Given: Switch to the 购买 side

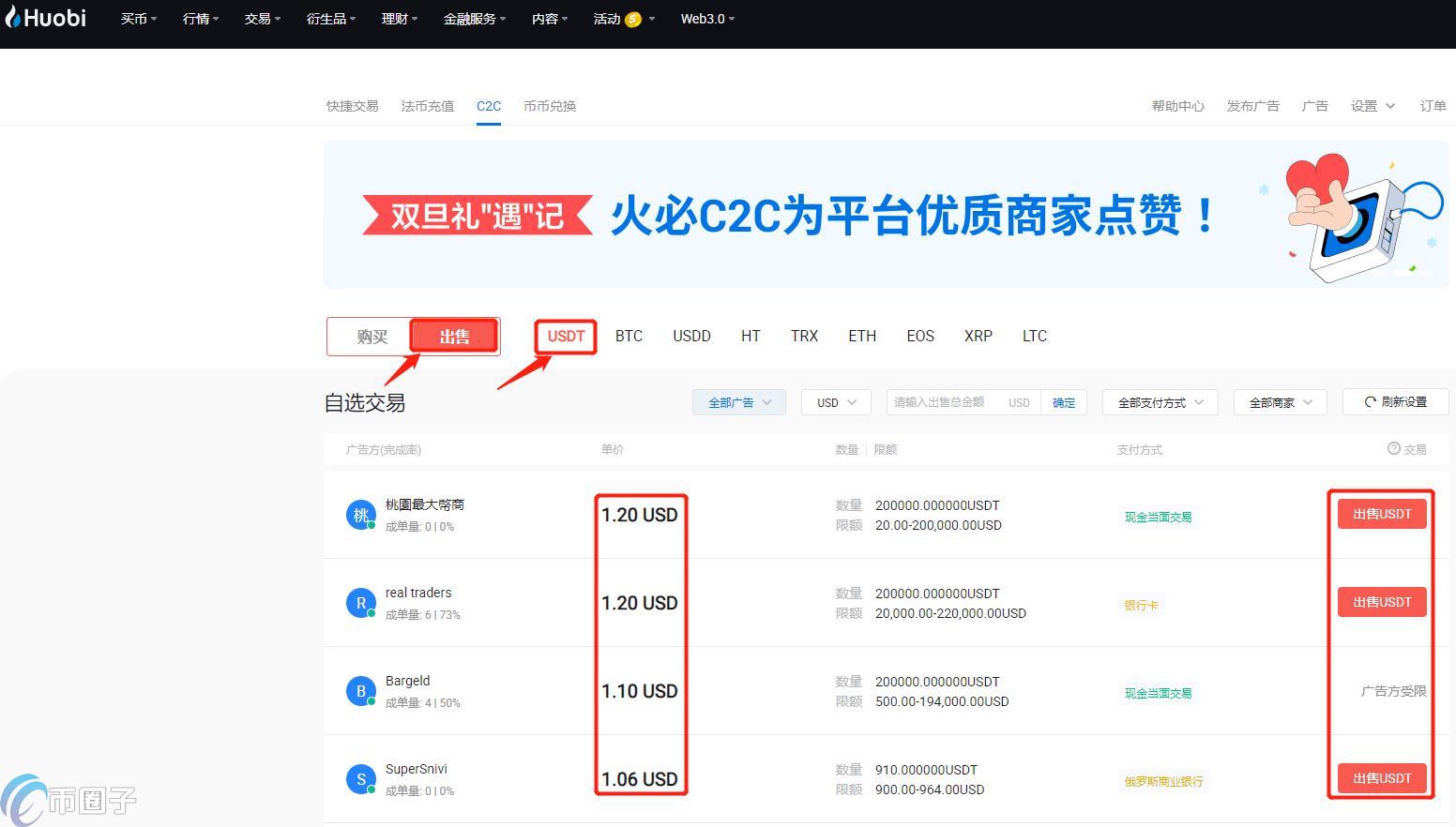Looking at the screenshot, I should point(372,337).
